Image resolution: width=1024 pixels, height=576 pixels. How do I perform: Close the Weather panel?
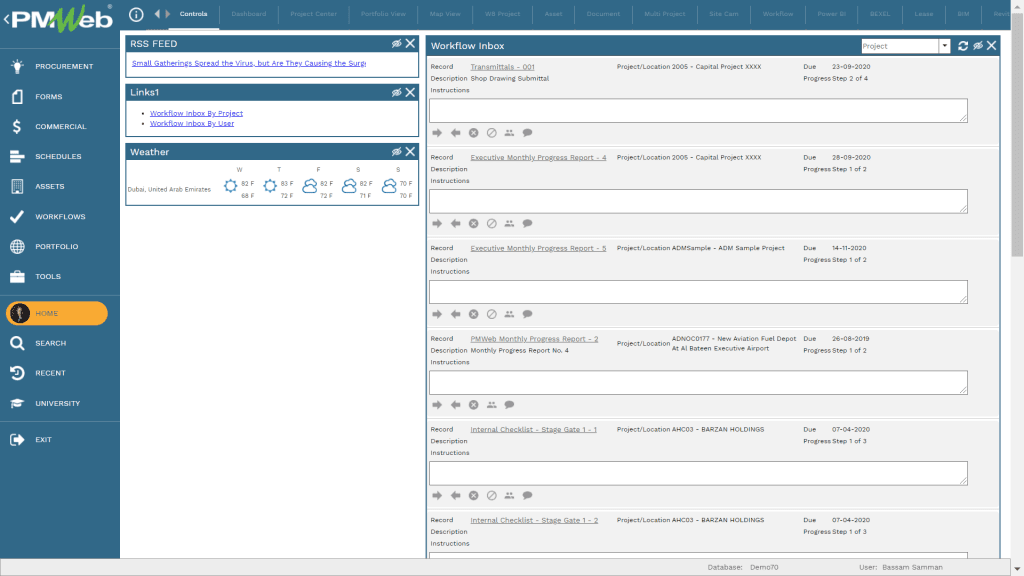pos(410,152)
